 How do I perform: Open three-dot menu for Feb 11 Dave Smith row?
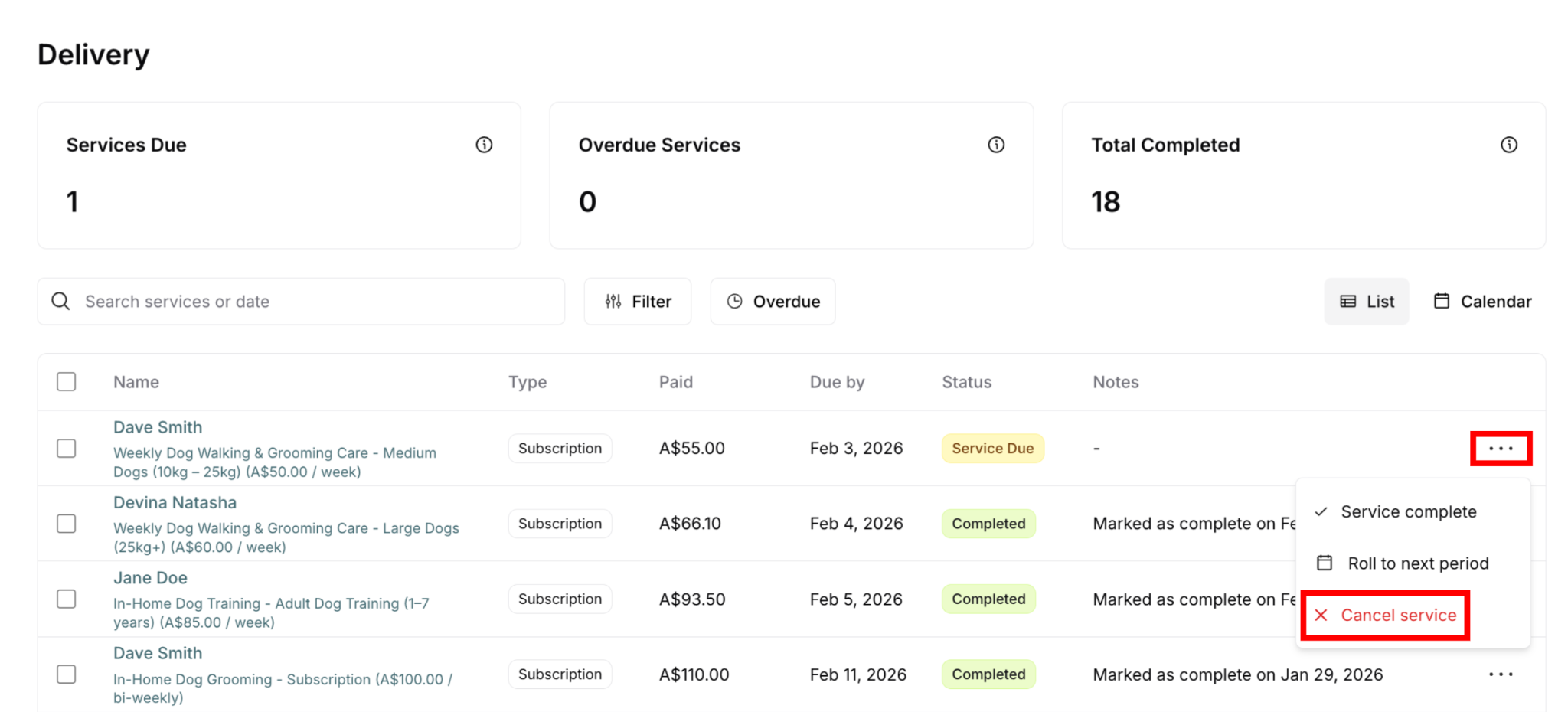click(x=1501, y=674)
